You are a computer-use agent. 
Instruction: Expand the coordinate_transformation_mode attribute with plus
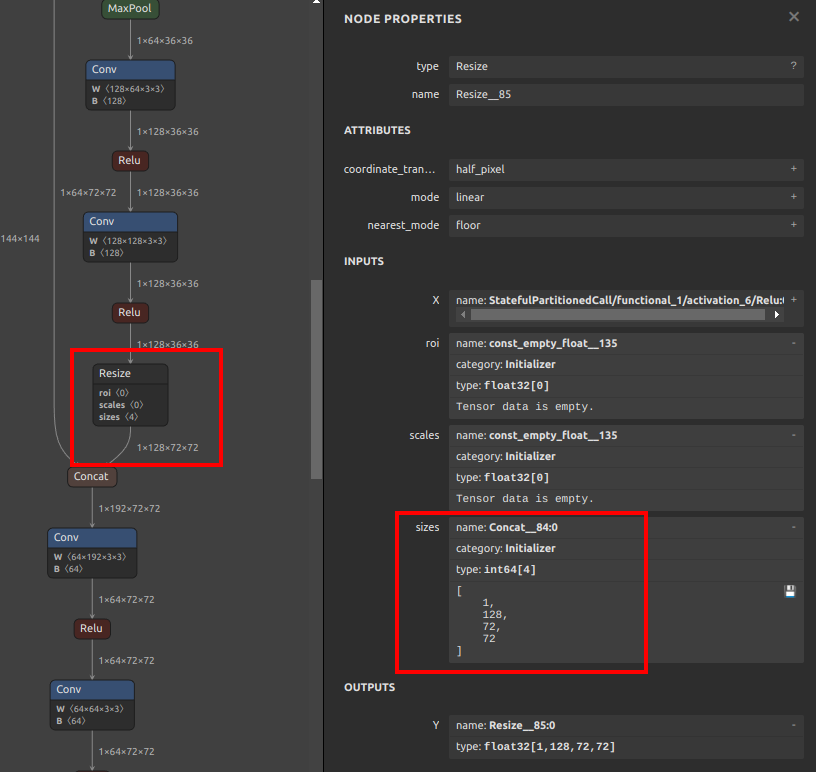tap(793, 169)
